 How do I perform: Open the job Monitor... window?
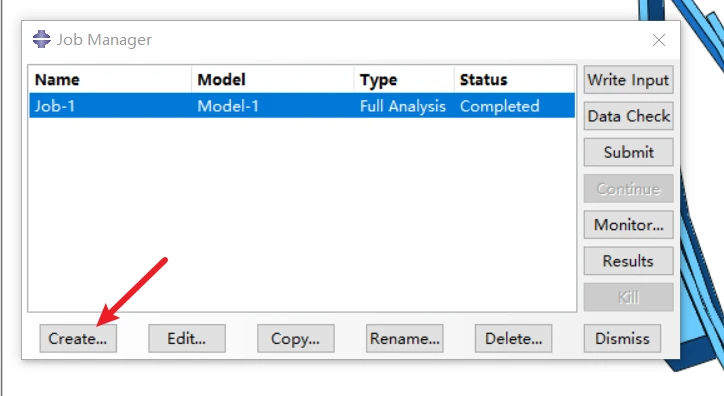click(x=628, y=225)
